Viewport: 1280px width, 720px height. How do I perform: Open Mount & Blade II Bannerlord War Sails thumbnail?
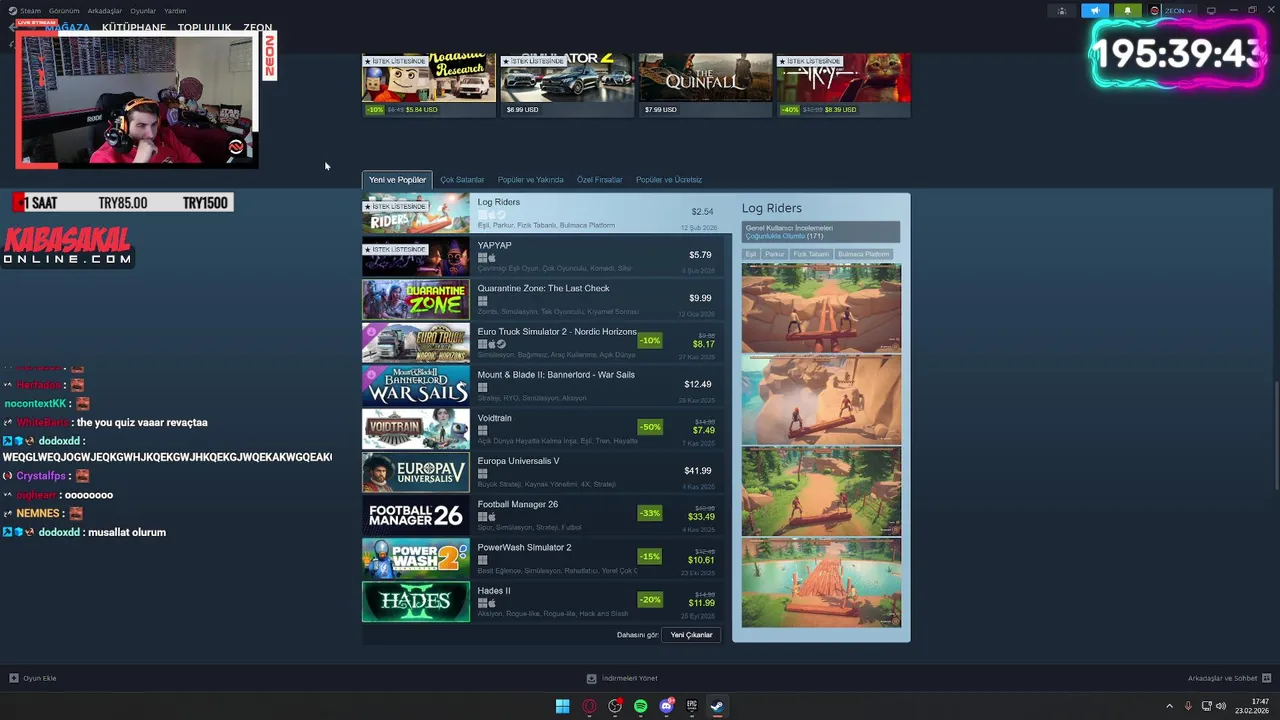pos(415,385)
